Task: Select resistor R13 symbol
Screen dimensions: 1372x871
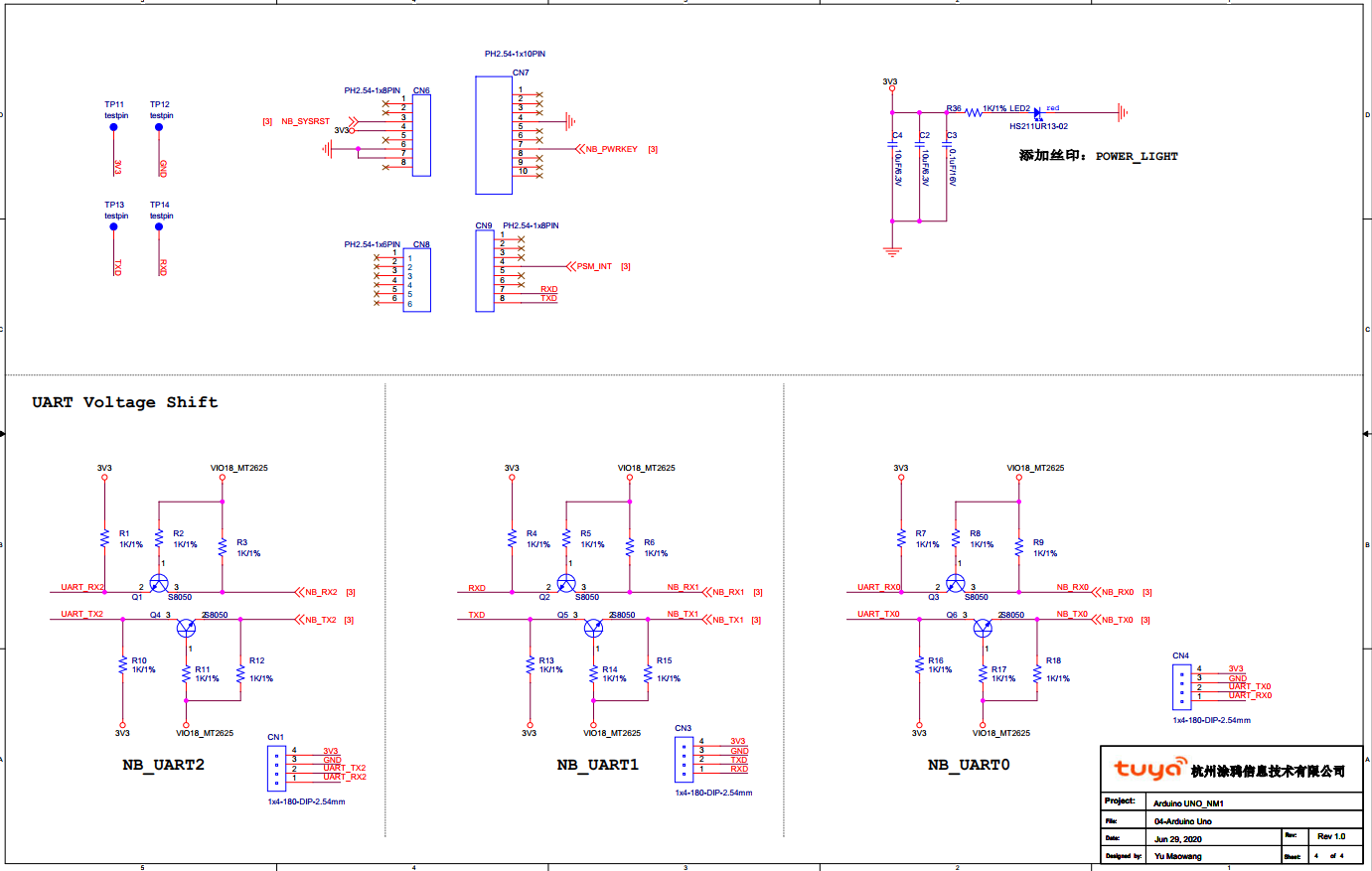Action: (531, 665)
